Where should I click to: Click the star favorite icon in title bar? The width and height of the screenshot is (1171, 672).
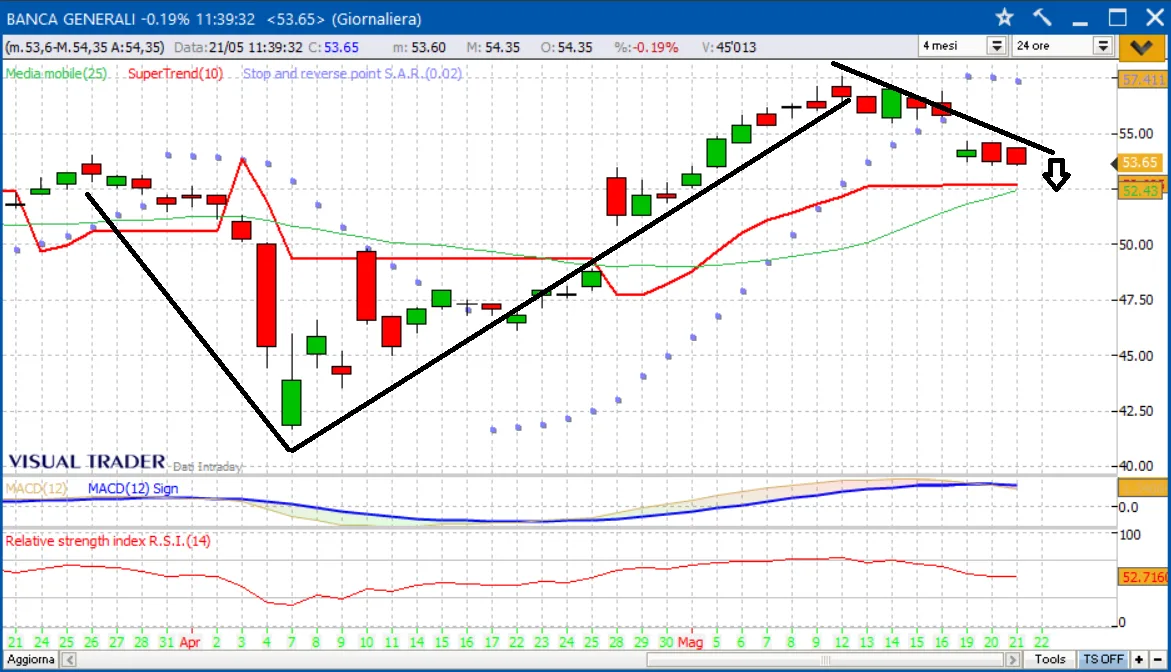[1004, 18]
